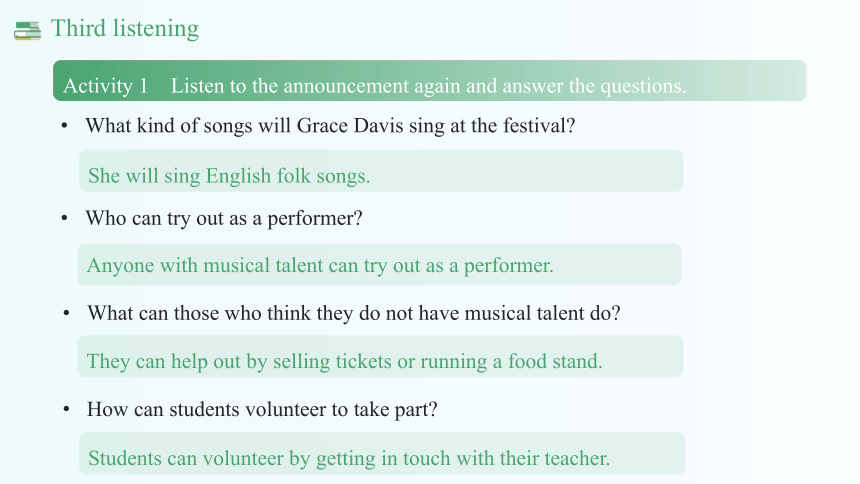Select the question about Grace Davis songs
This screenshot has height=484, width=860.
(330, 126)
